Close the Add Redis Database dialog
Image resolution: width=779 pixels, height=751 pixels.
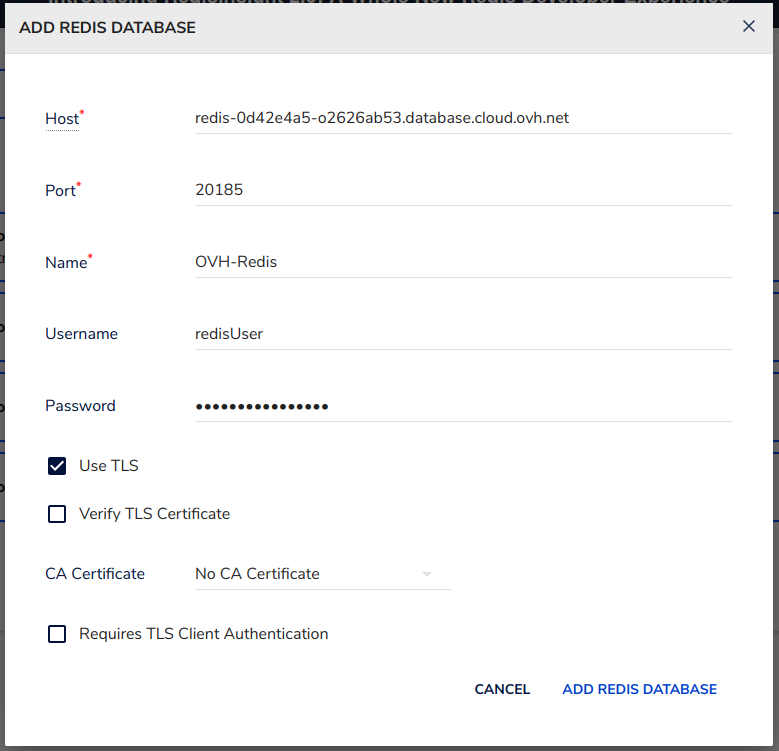click(748, 27)
